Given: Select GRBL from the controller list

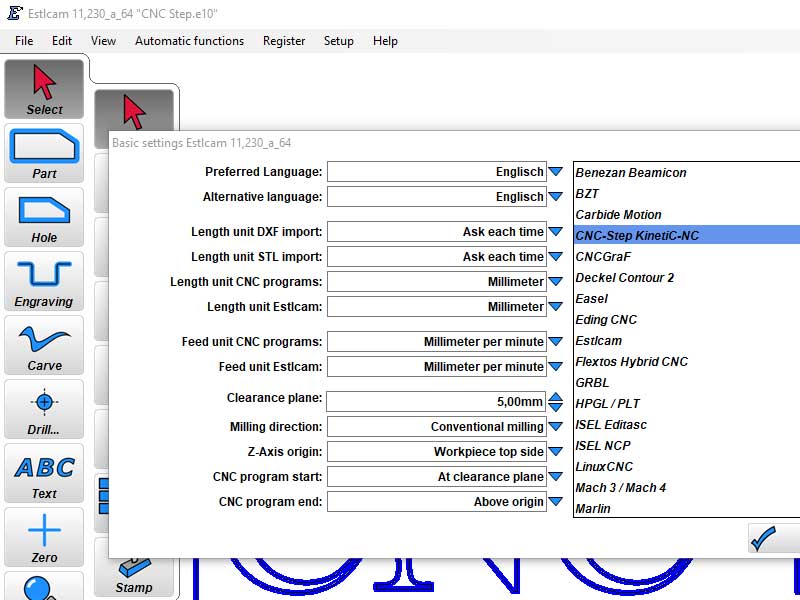Looking at the screenshot, I should pyautogui.click(x=592, y=383).
